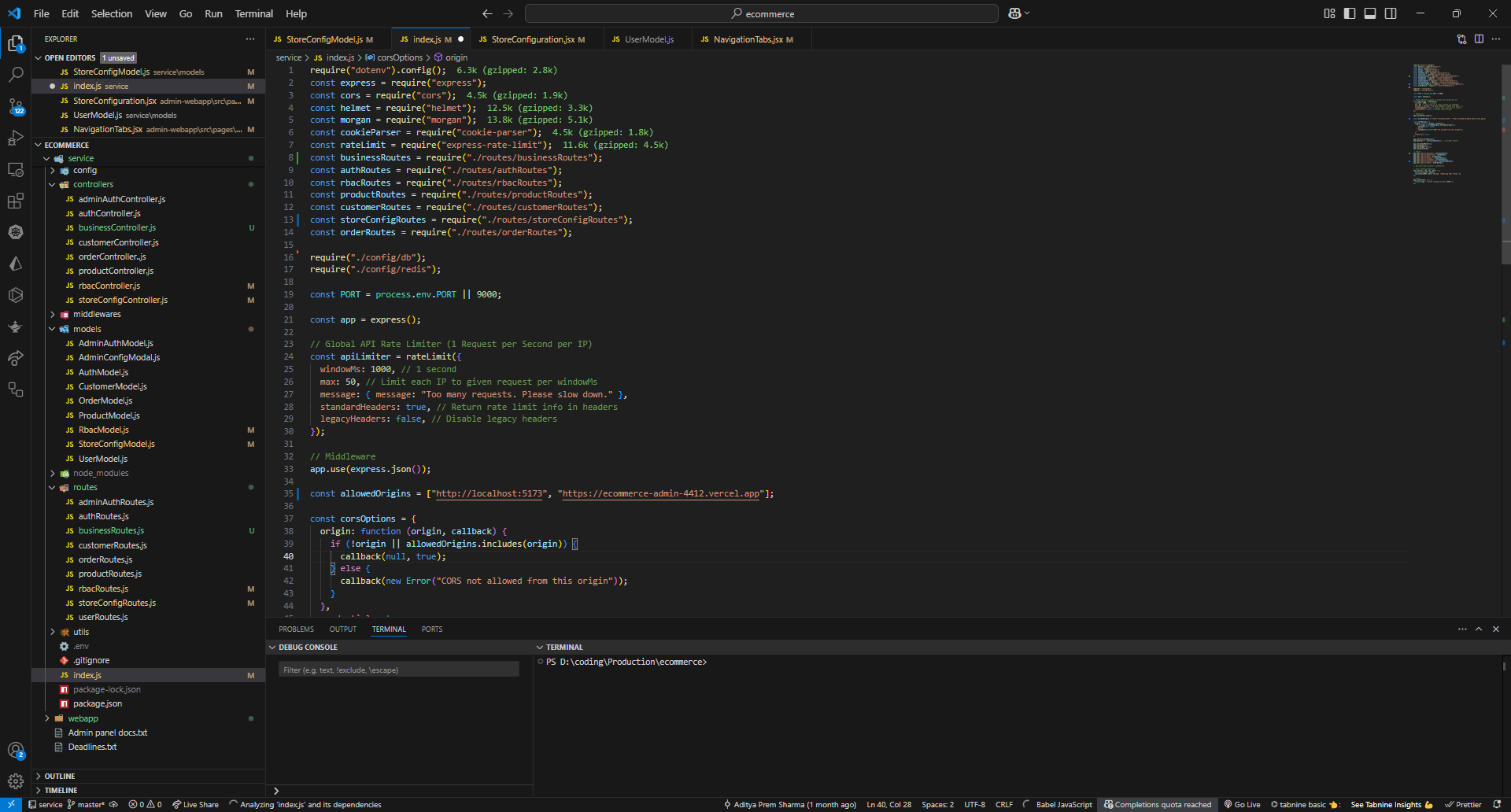Expand the node_modules folder
Screen dimensions: 1511x812
click(x=101, y=473)
